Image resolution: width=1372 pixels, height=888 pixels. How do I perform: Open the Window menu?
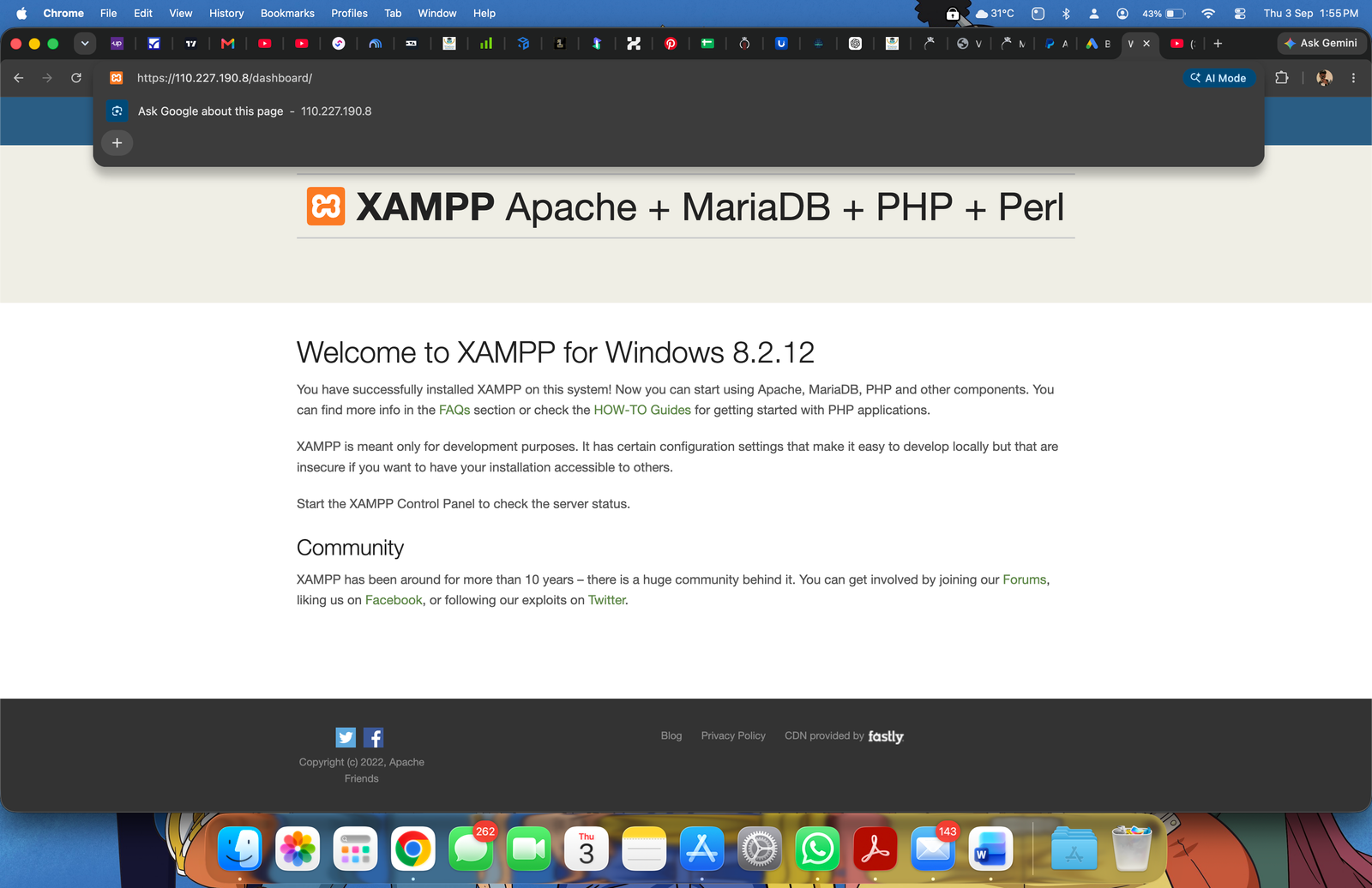point(437,13)
